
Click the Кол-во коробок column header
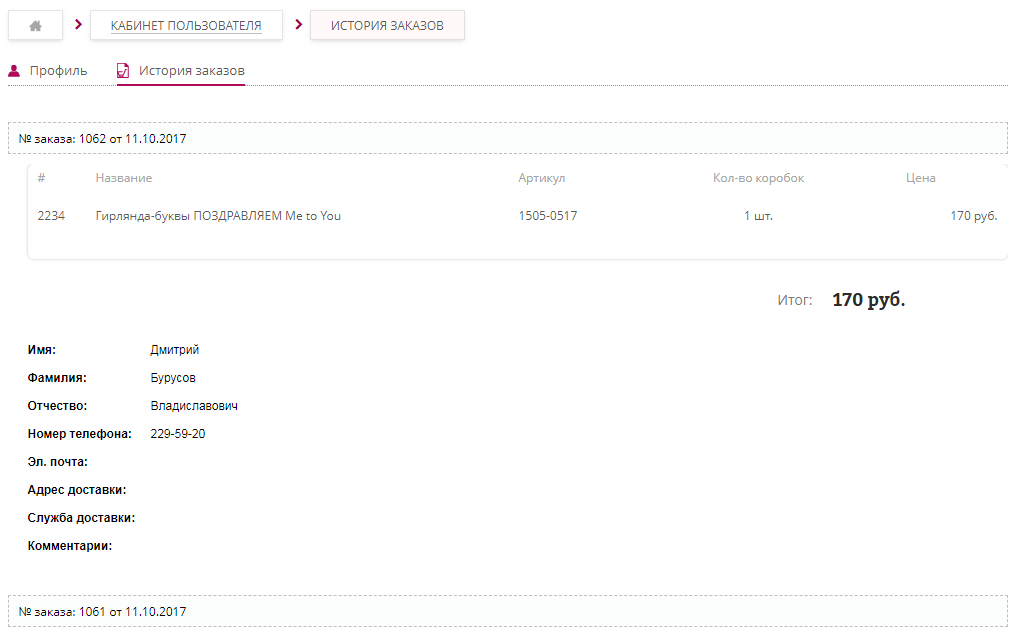tap(758, 178)
